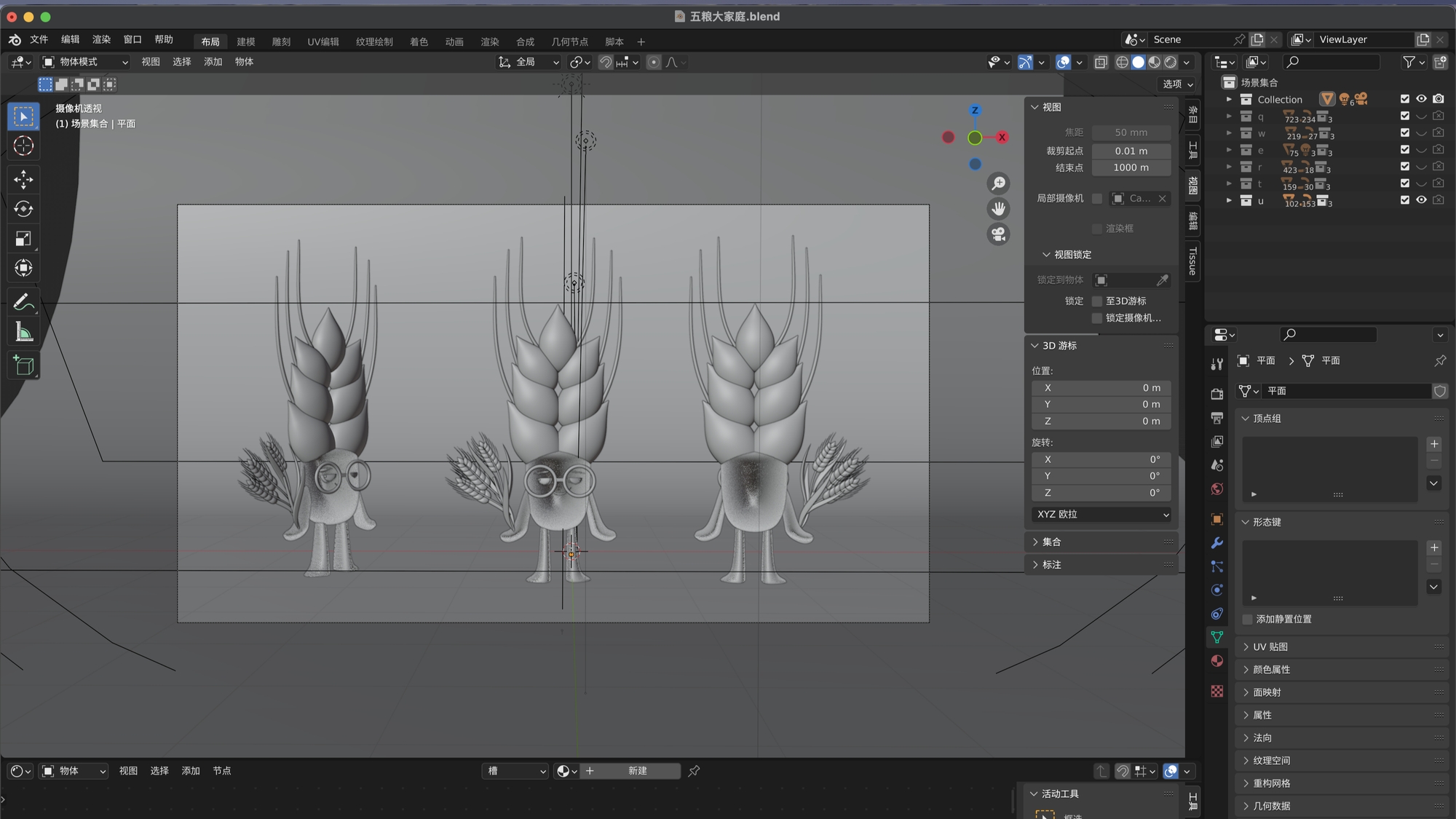Switch to rendered viewport shading
Screen dimensions: 1456x819
pyautogui.click(x=1171, y=63)
